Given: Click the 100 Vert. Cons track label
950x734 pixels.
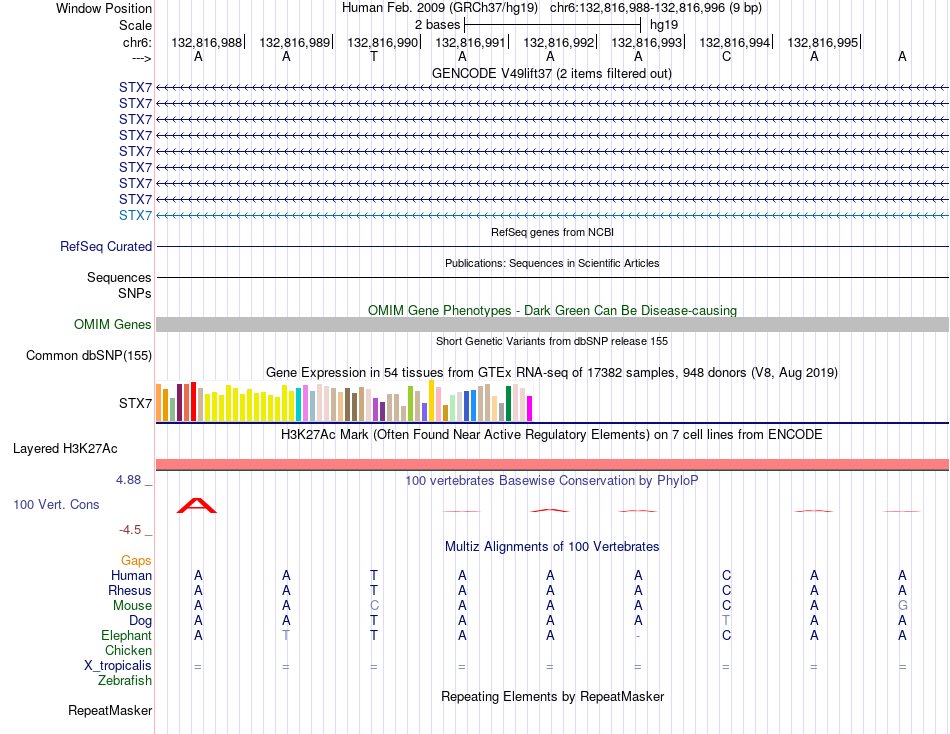Looking at the screenshot, I should tap(56, 504).
